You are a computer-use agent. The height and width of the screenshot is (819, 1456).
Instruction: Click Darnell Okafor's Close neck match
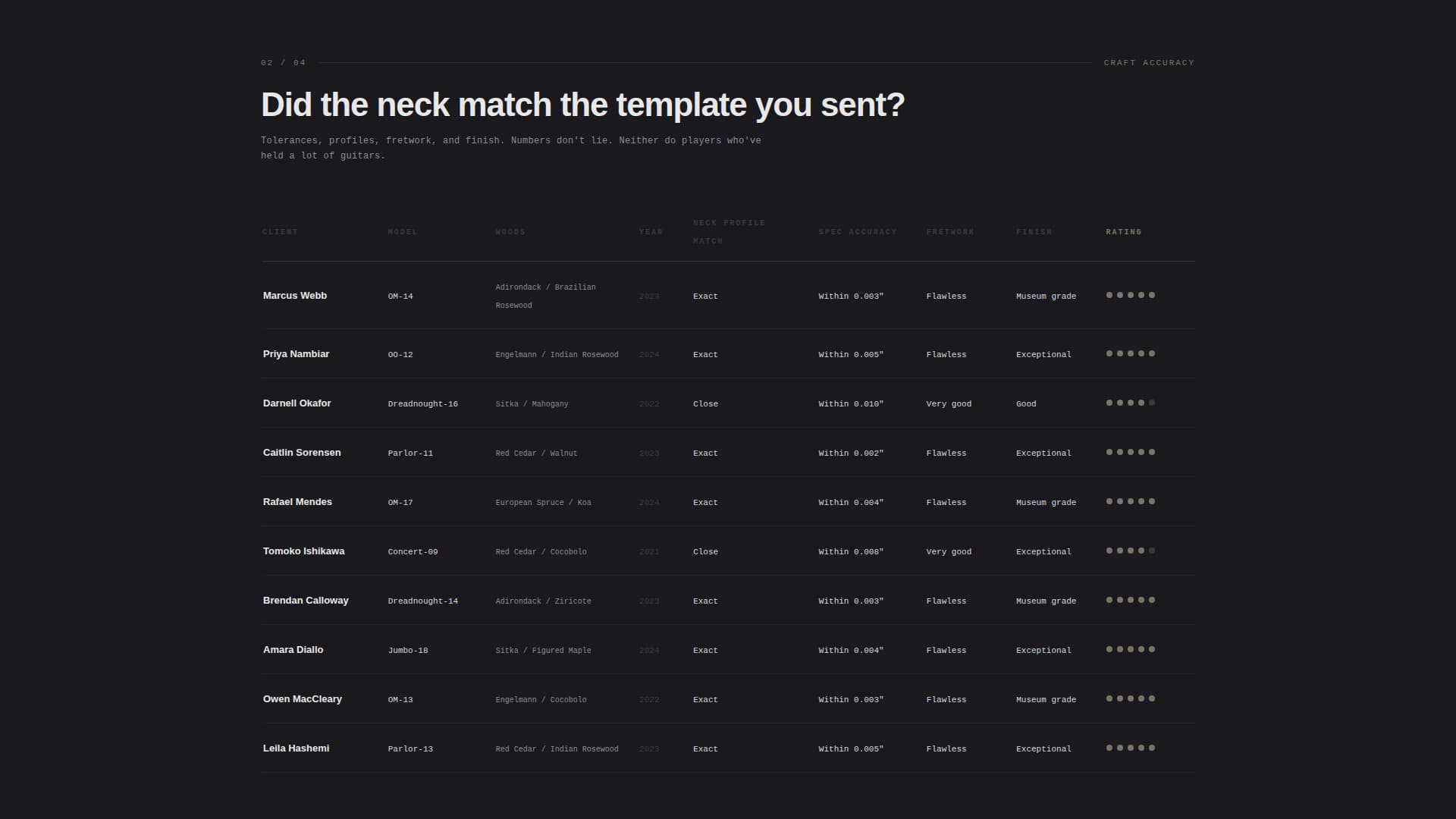click(705, 404)
